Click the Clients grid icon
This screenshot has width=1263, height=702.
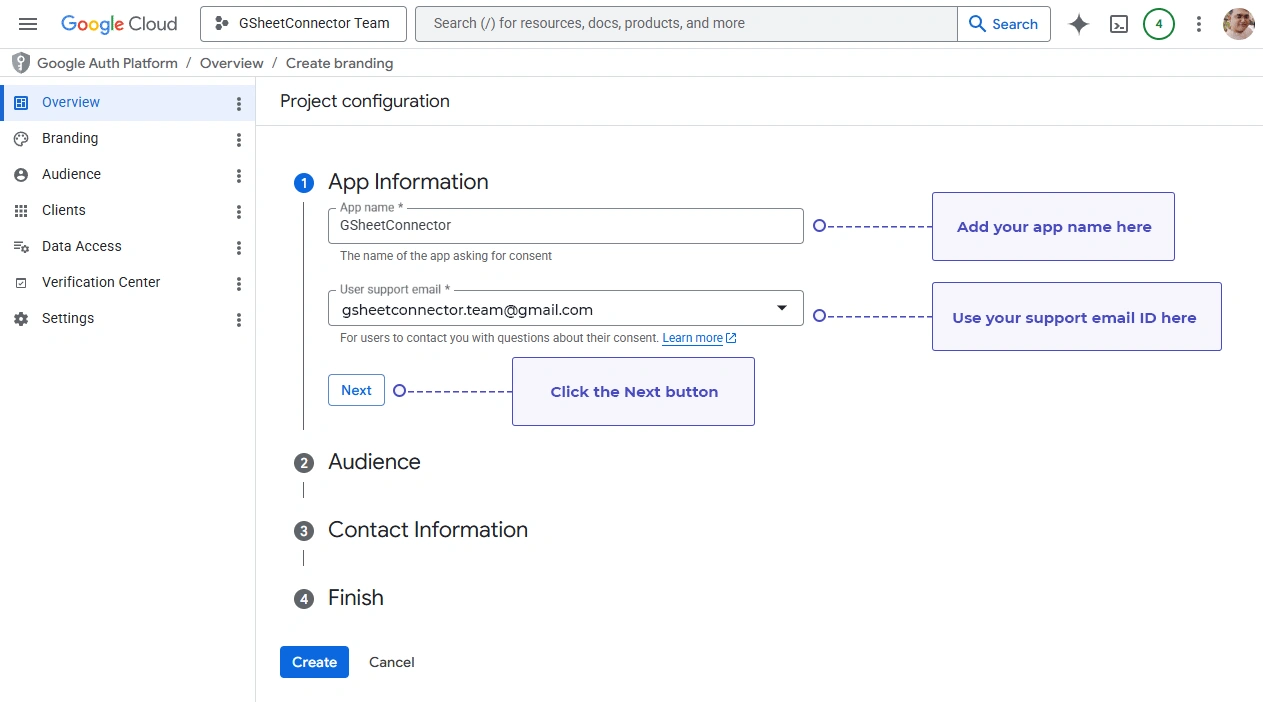pos(21,211)
